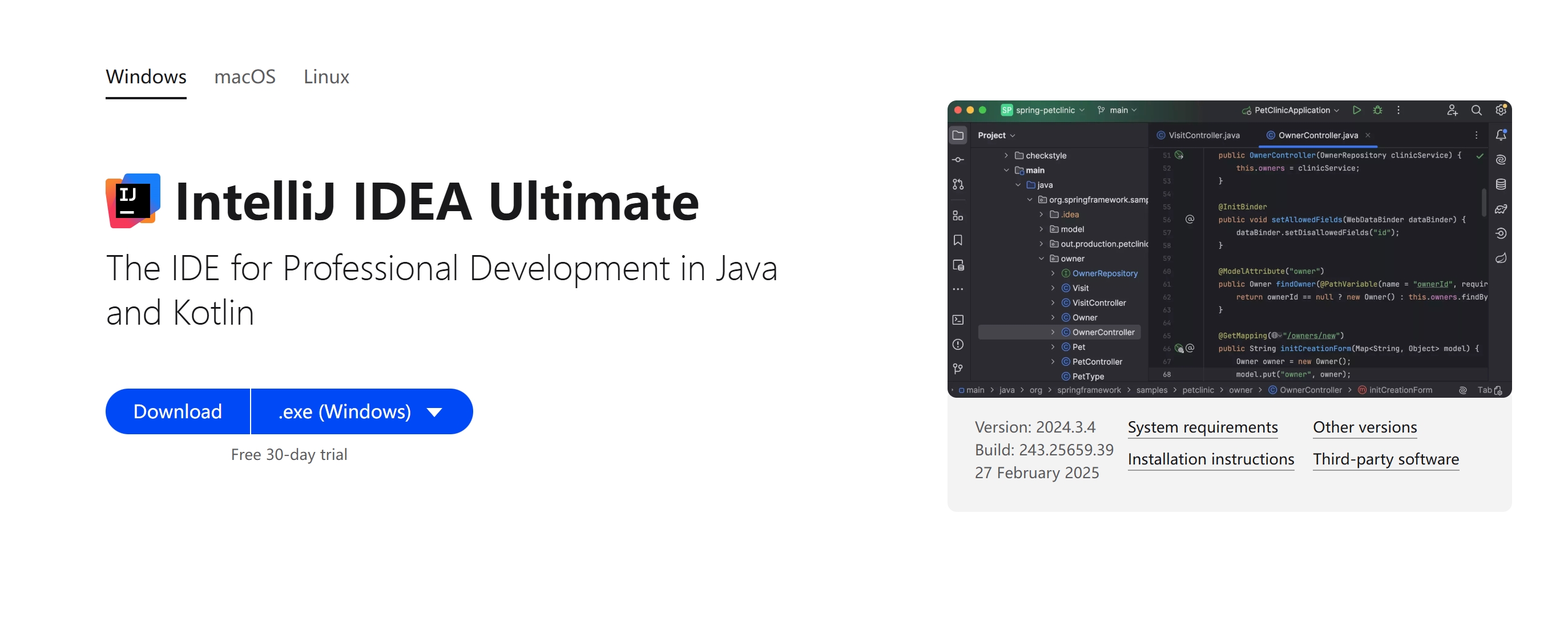Open the Notifications bell icon
Viewport: 1568px width, 618px height.
pos(1501,135)
